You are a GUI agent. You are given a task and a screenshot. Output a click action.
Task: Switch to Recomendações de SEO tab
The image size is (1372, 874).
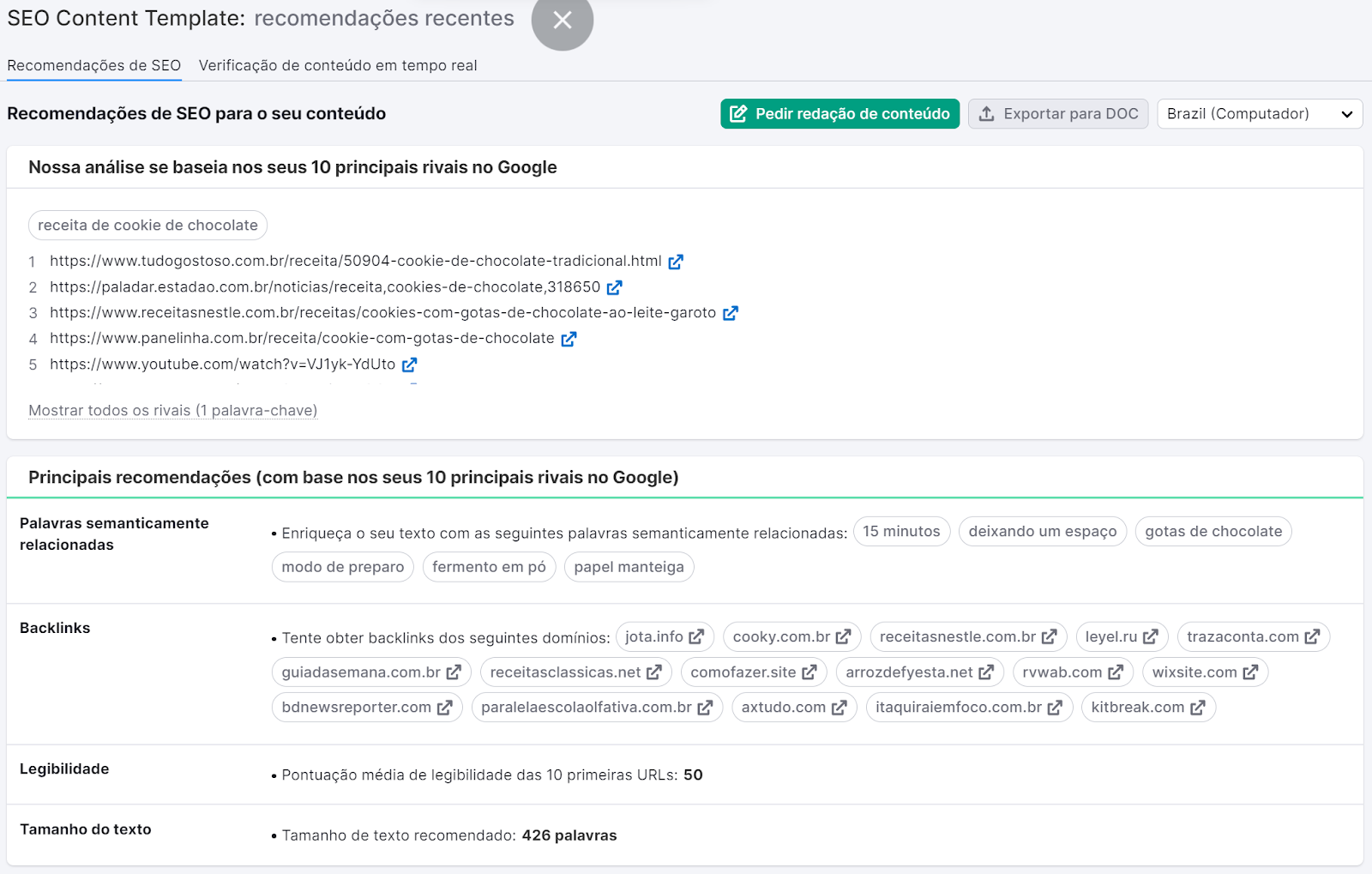[x=94, y=65]
